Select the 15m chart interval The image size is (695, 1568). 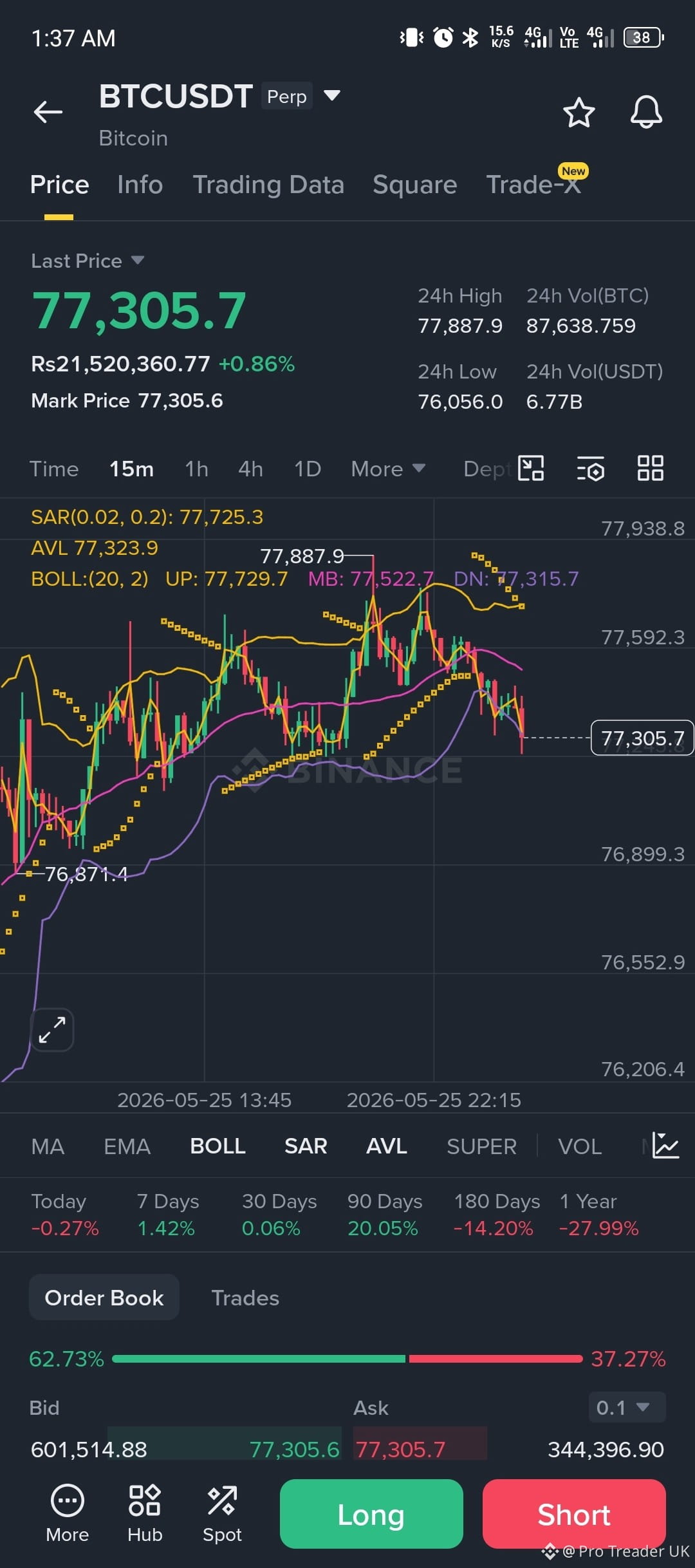click(131, 469)
